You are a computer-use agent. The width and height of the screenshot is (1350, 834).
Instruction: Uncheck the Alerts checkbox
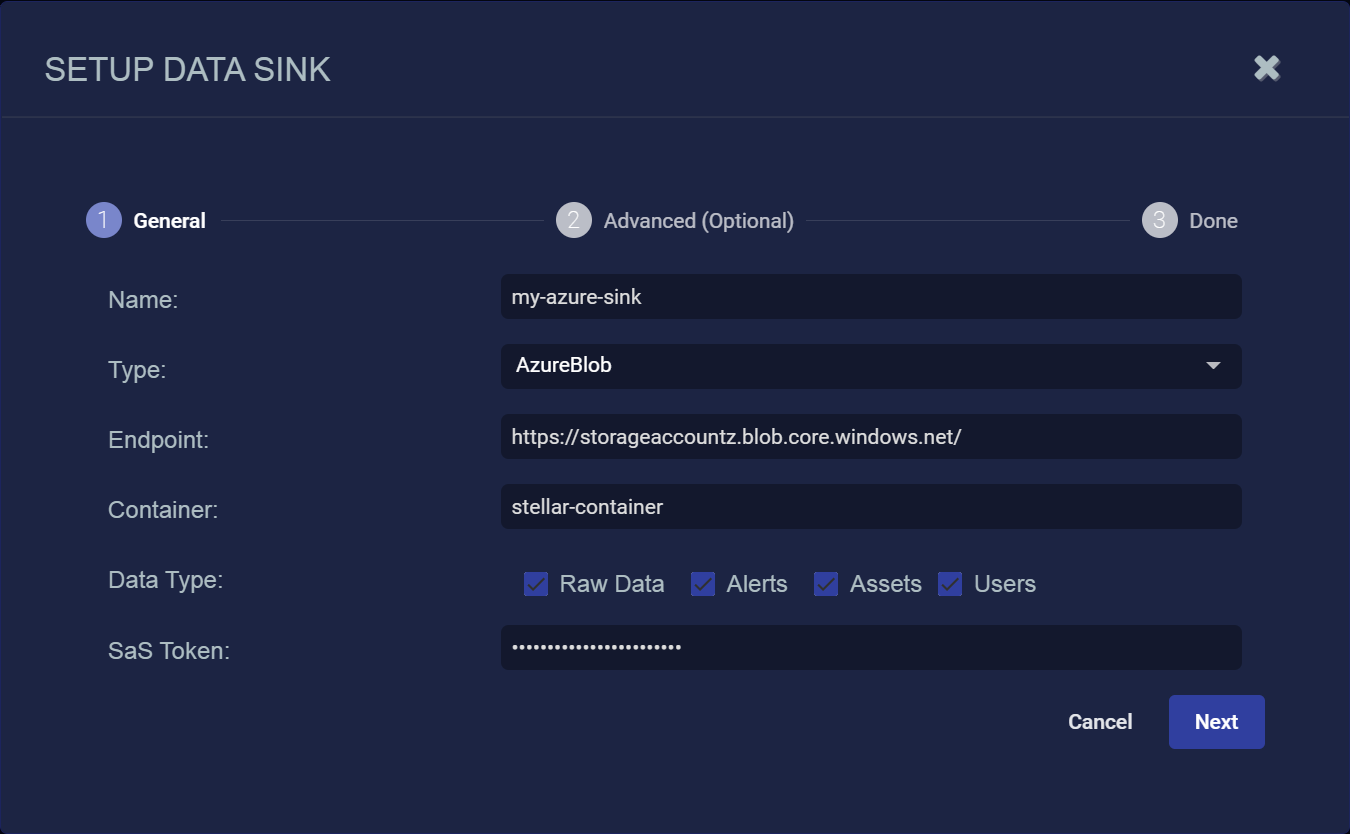[703, 584]
